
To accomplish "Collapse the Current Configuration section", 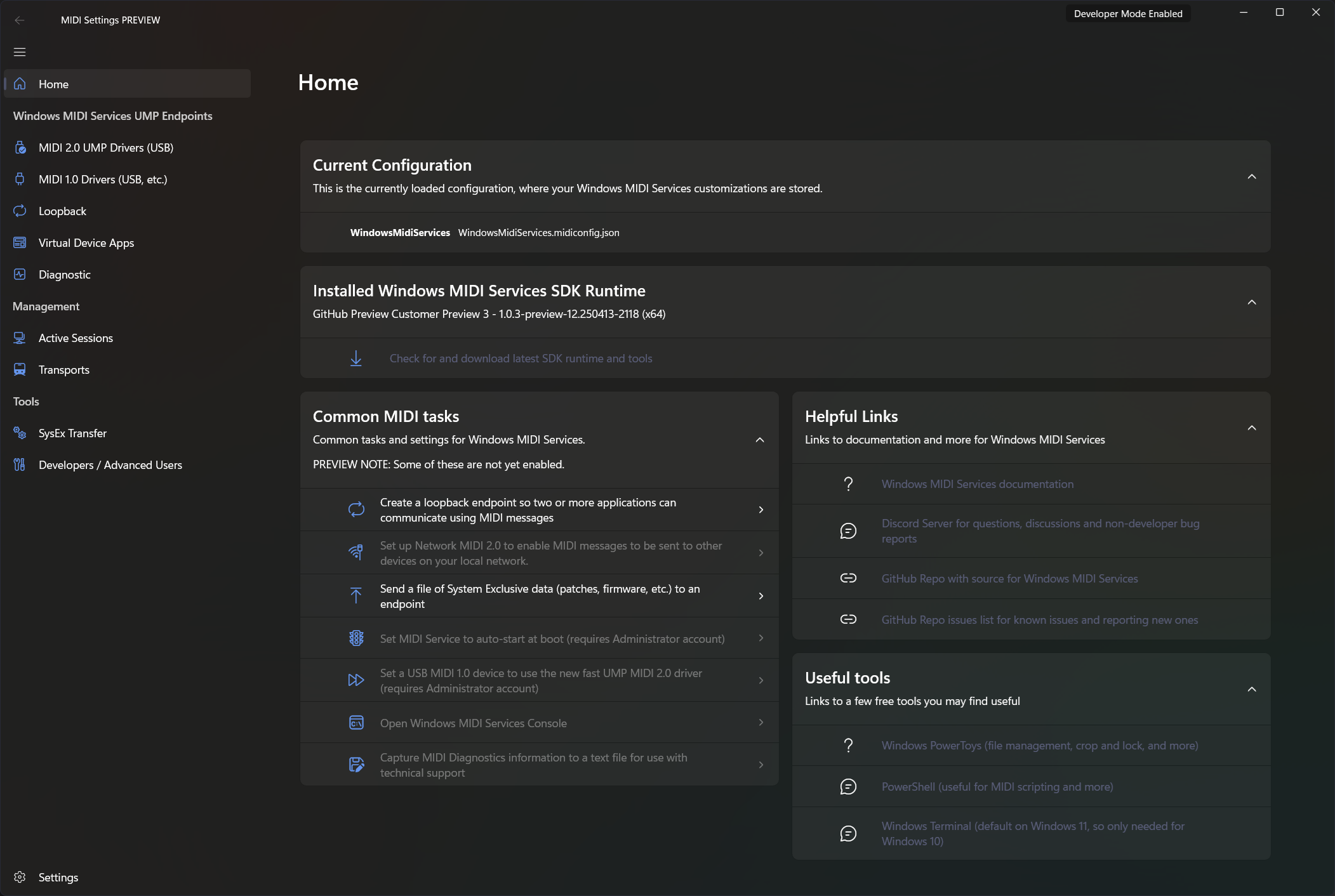I will coord(1251,177).
